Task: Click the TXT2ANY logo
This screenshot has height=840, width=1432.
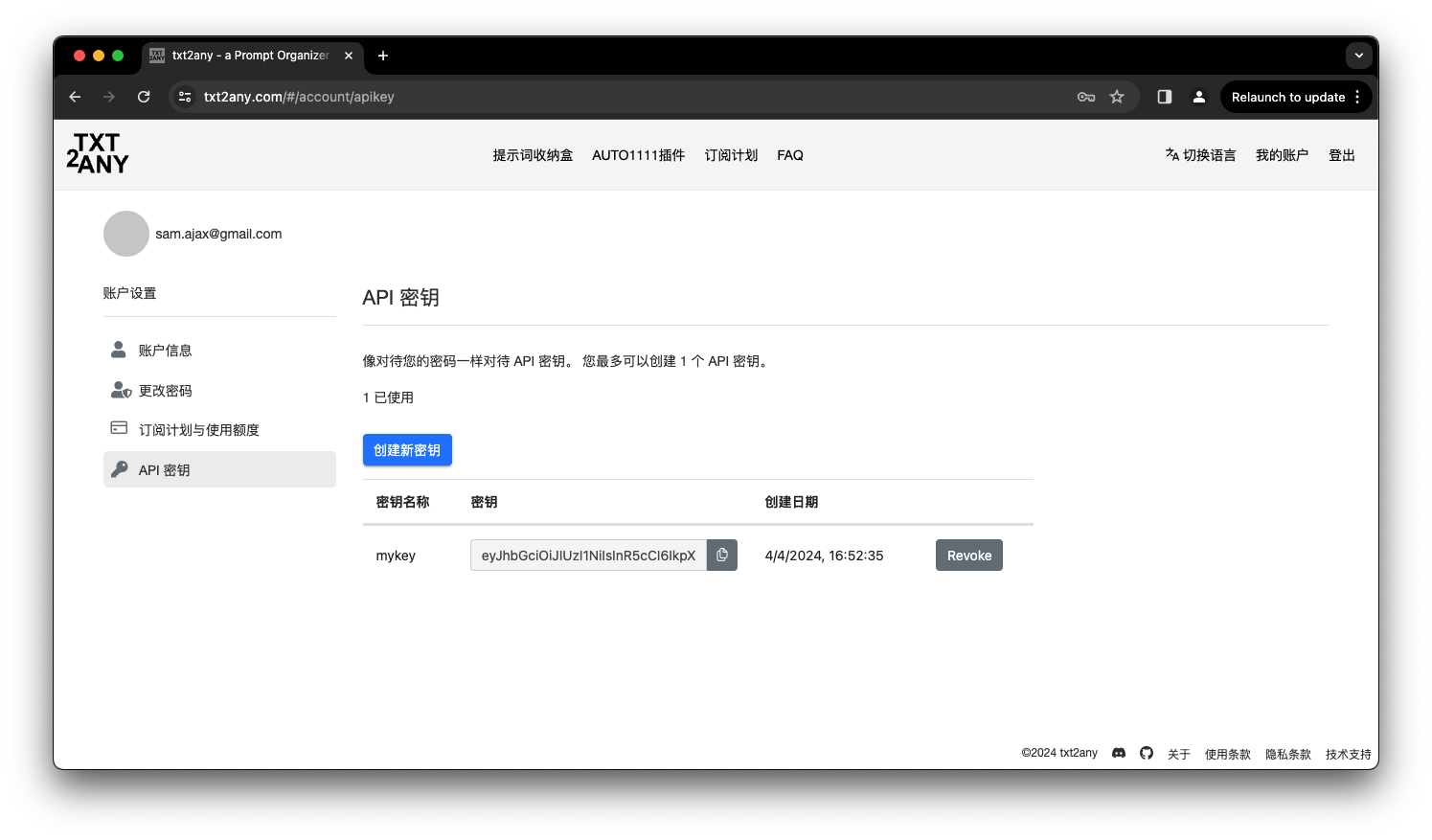Action: click(x=98, y=153)
